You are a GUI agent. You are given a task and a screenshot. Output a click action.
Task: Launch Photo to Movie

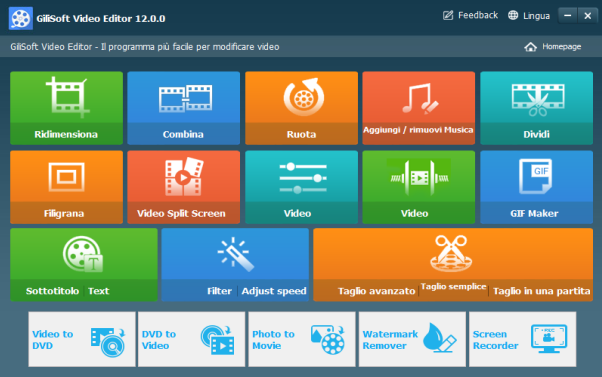[302, 339]
